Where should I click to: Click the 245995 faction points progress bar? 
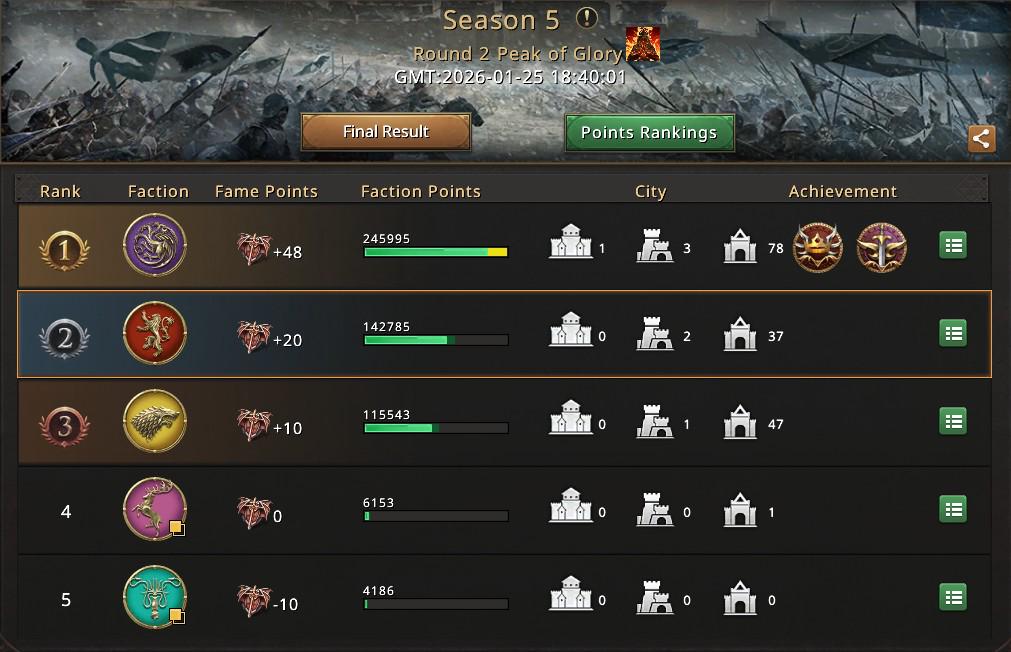pos(436,252)
